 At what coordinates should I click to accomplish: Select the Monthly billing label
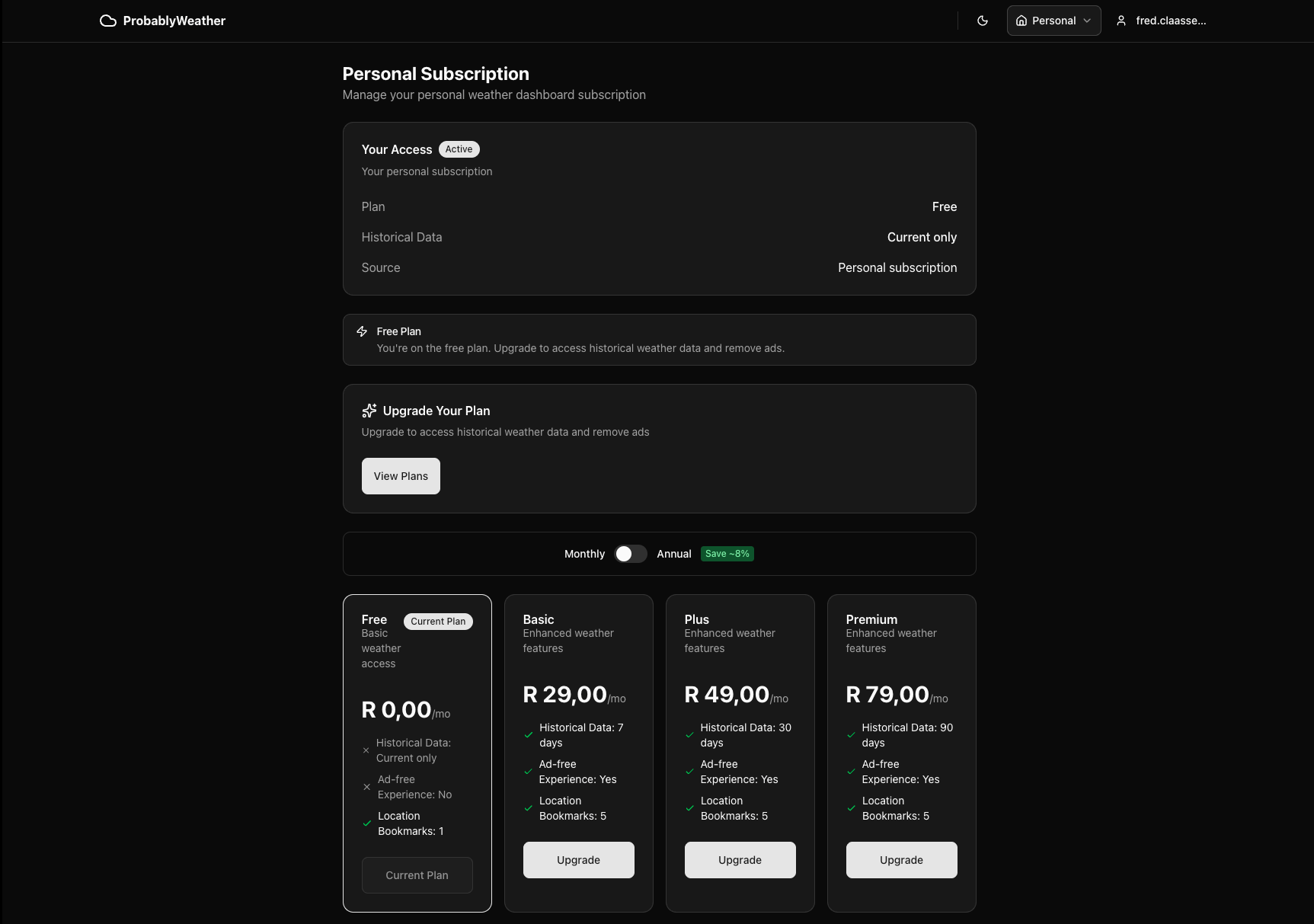(x=584, y=554)
